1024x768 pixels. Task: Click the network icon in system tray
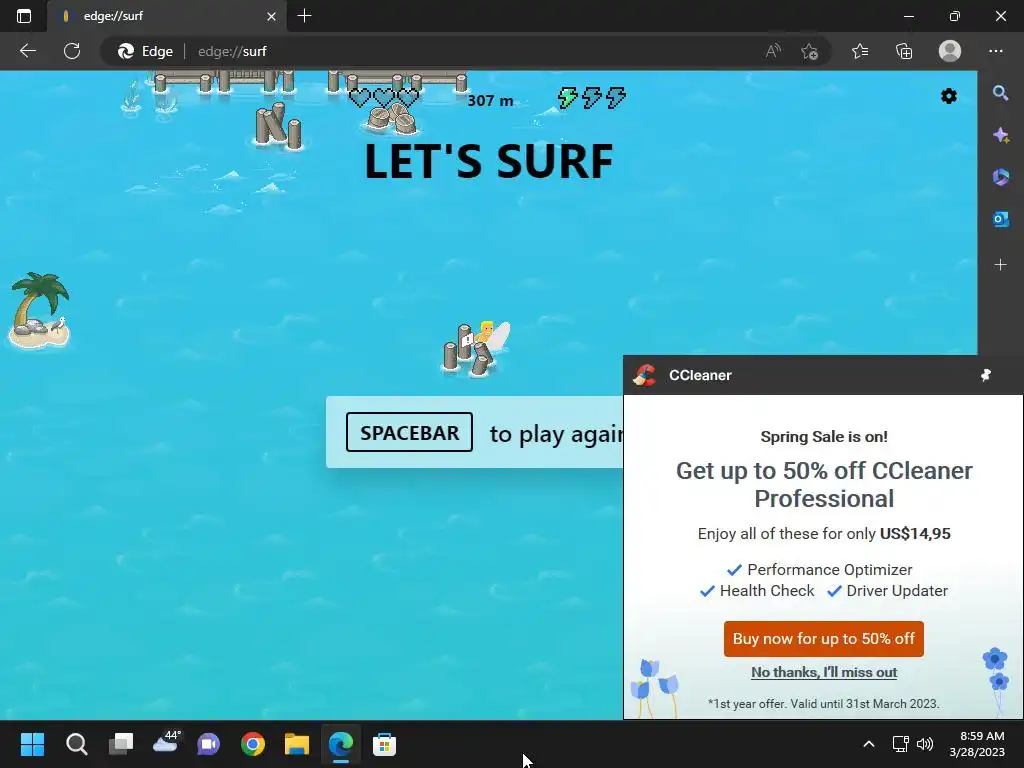901,744
